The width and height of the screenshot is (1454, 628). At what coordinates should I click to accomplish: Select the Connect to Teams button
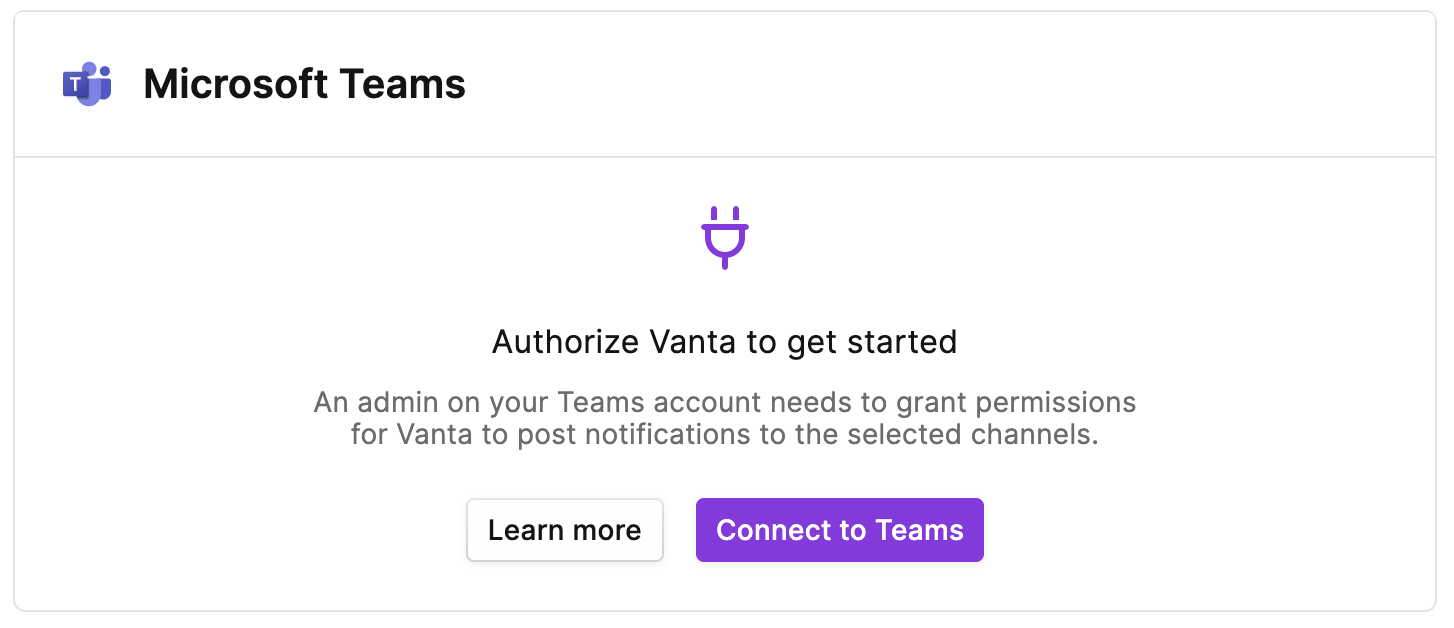(840, 530)
